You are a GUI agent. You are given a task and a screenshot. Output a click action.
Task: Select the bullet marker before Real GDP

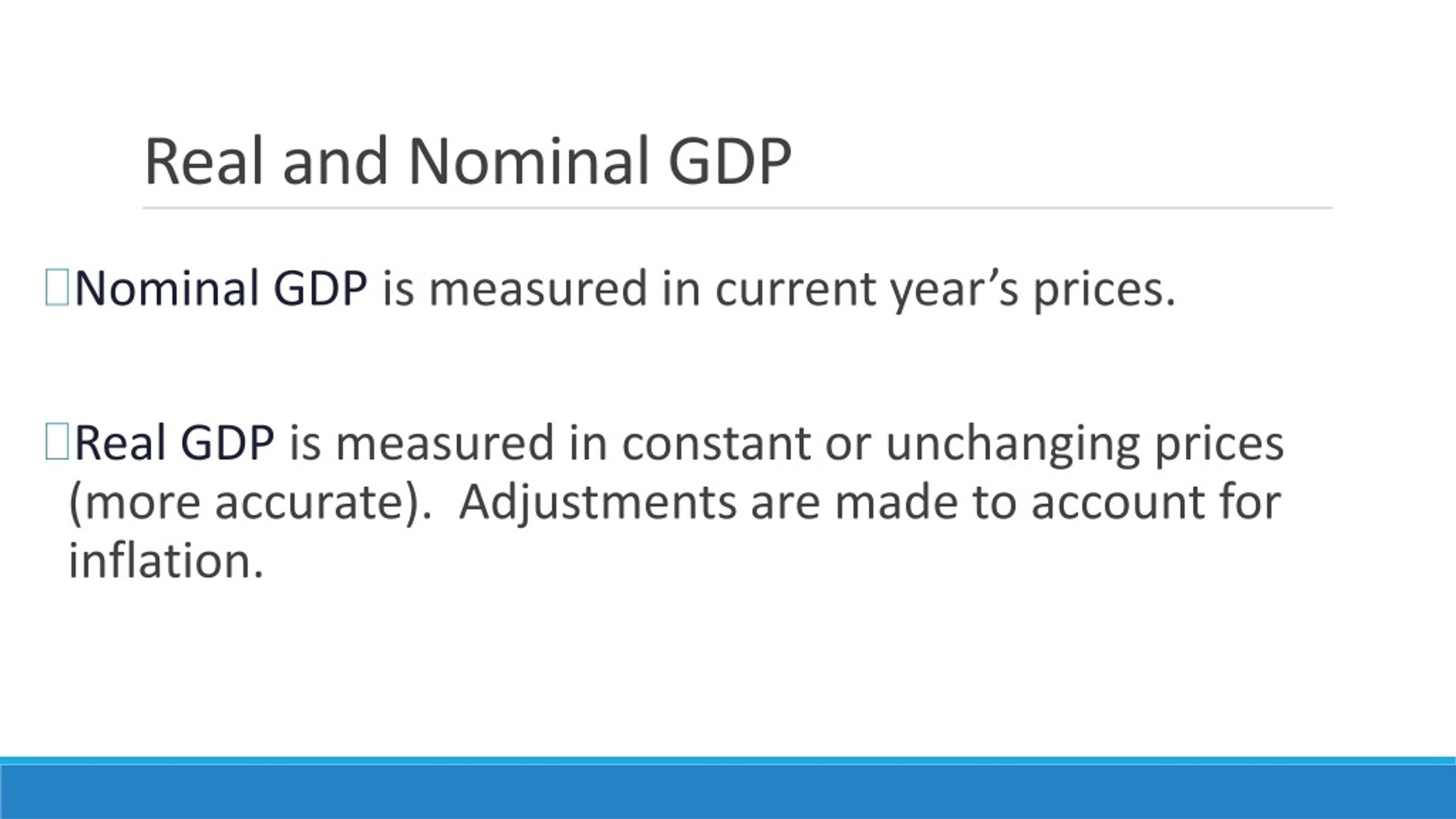point(57,441)
